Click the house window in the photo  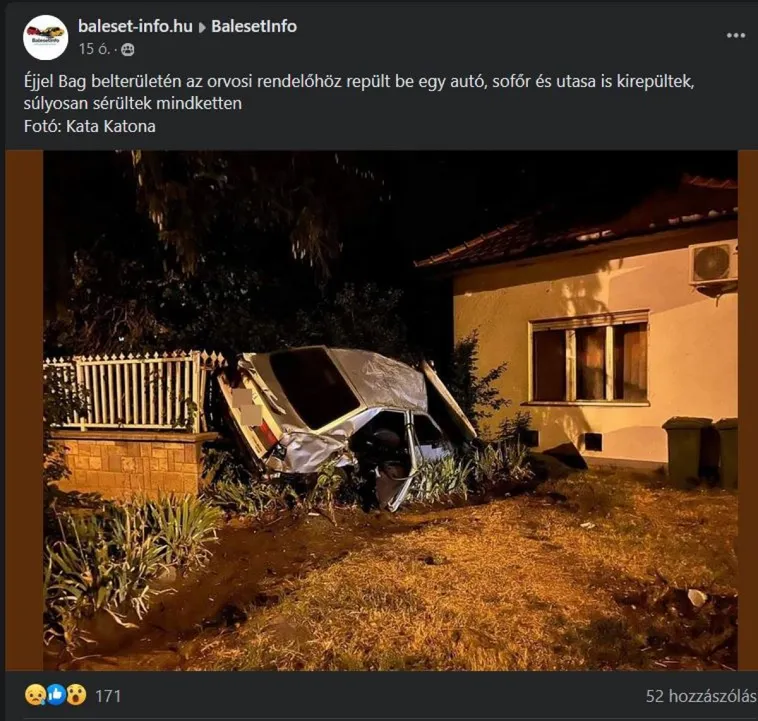tap(589, 359)
